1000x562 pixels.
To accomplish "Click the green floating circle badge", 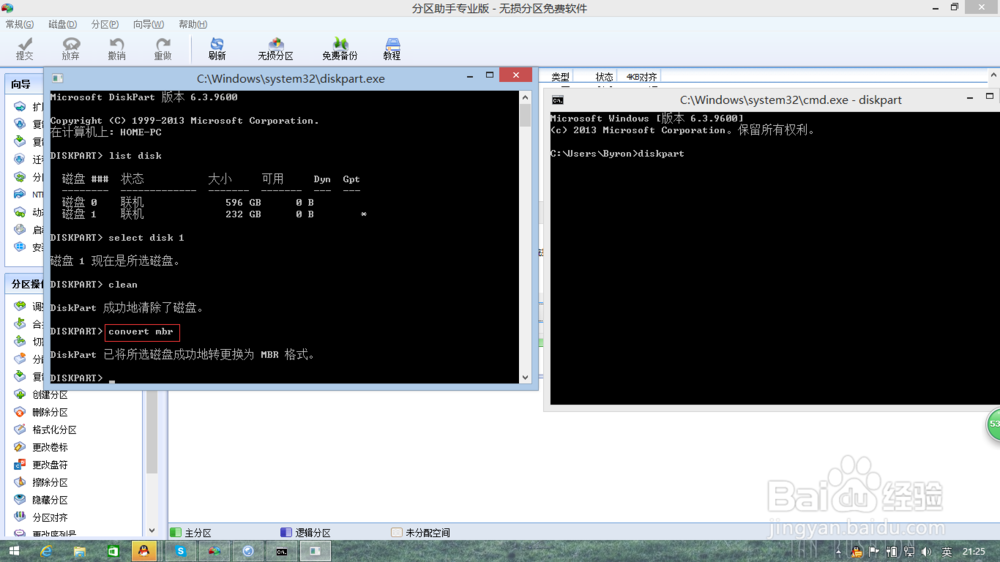I will pyautogui.click(x=994, y=425).
